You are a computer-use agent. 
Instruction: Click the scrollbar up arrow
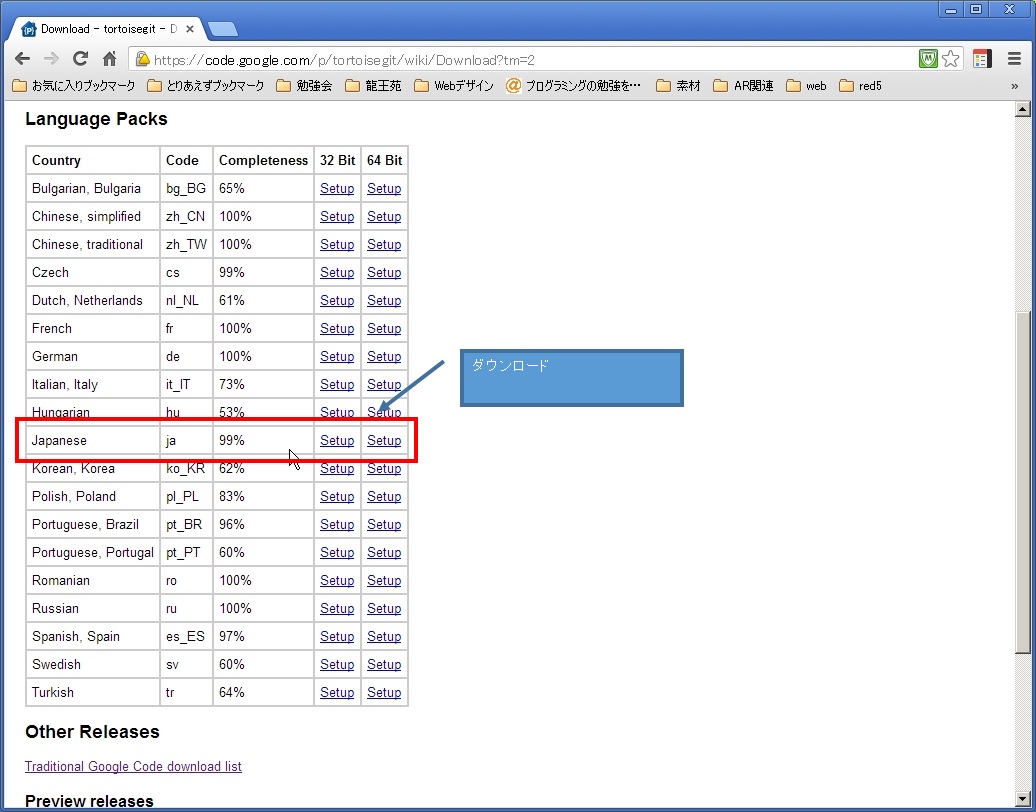(x=1022, y=110)
